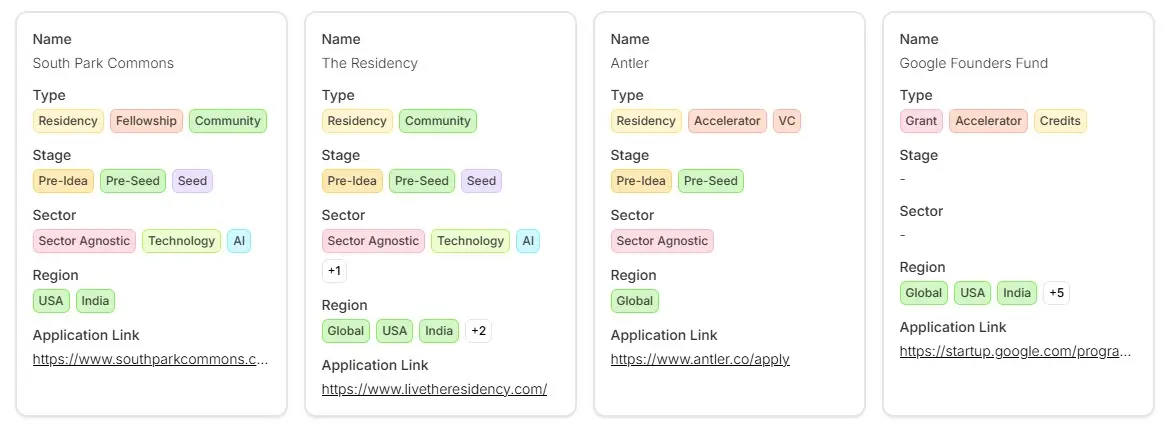Select the India region tag on South Park Commons
The image size is (1176, 424).
95,301
